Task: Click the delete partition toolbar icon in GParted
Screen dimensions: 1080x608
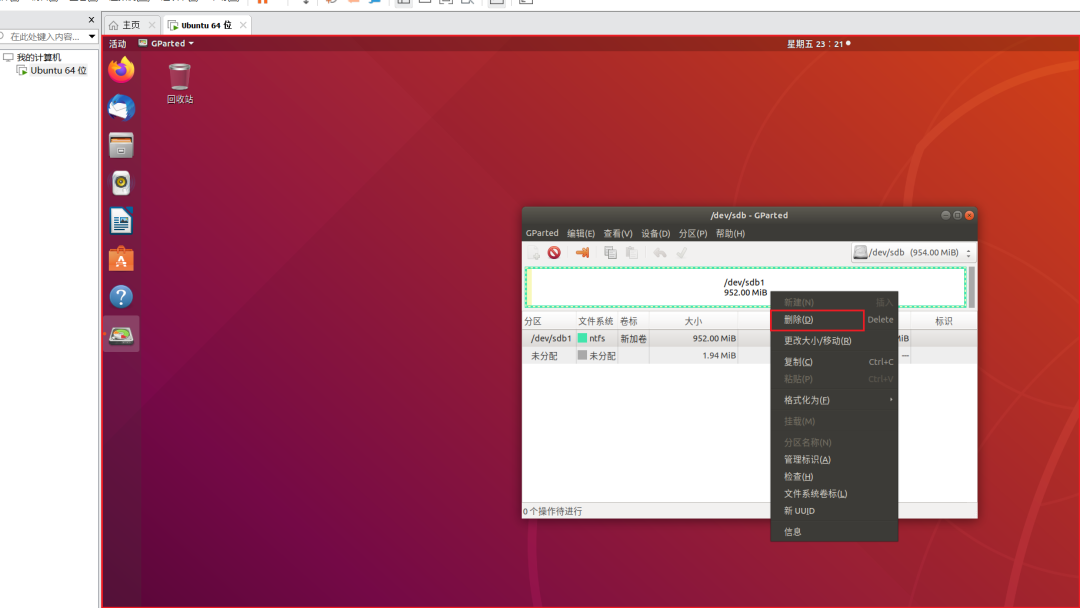Action: coord(554,253)
